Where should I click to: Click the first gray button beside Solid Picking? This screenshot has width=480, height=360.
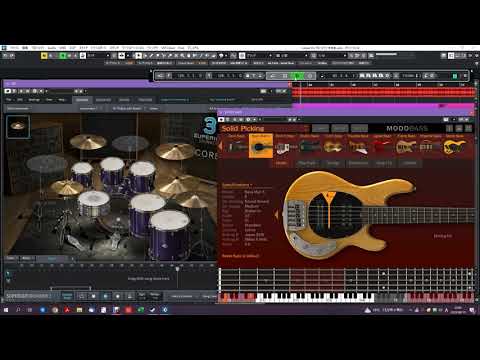click(320, 128)
